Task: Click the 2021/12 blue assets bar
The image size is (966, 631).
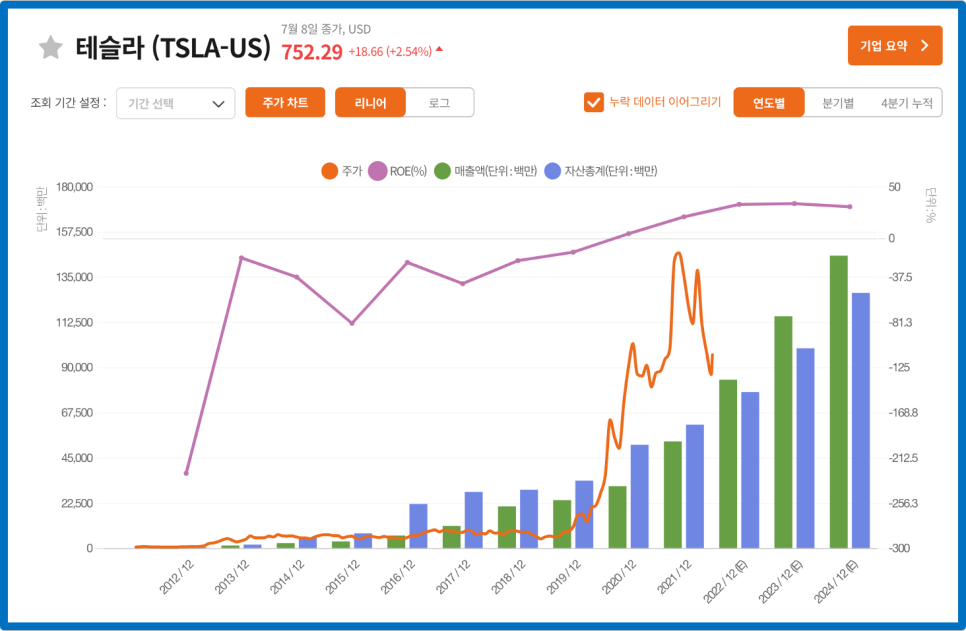Action: point(695,487)
